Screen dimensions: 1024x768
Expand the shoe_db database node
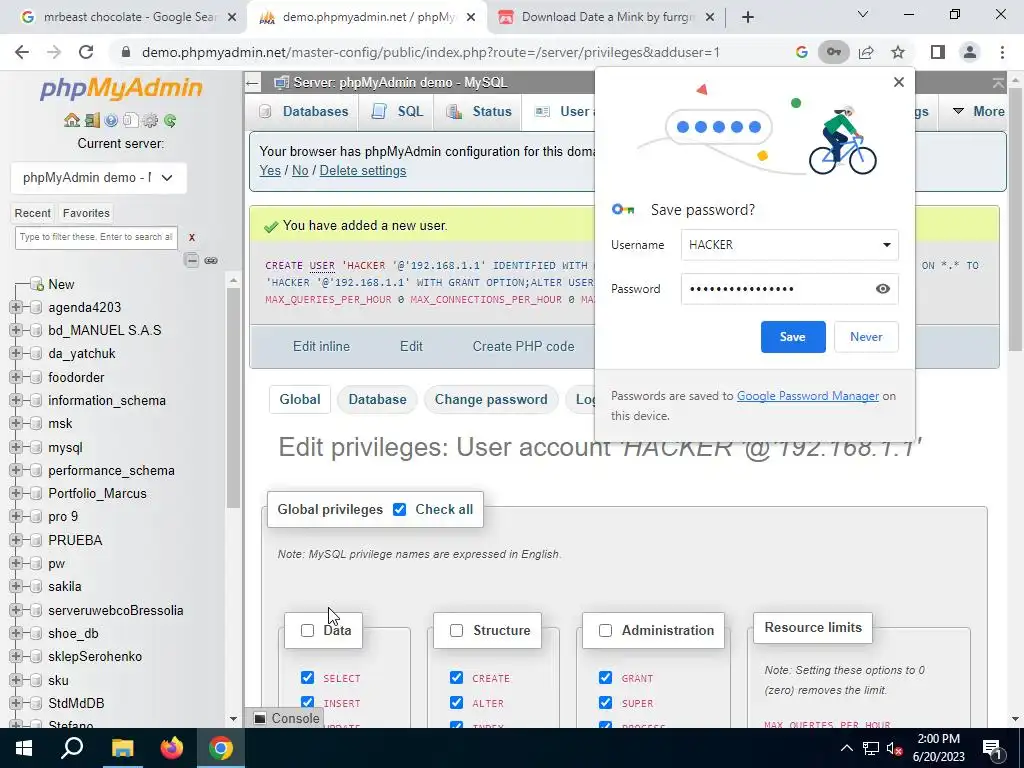point(16,633)
